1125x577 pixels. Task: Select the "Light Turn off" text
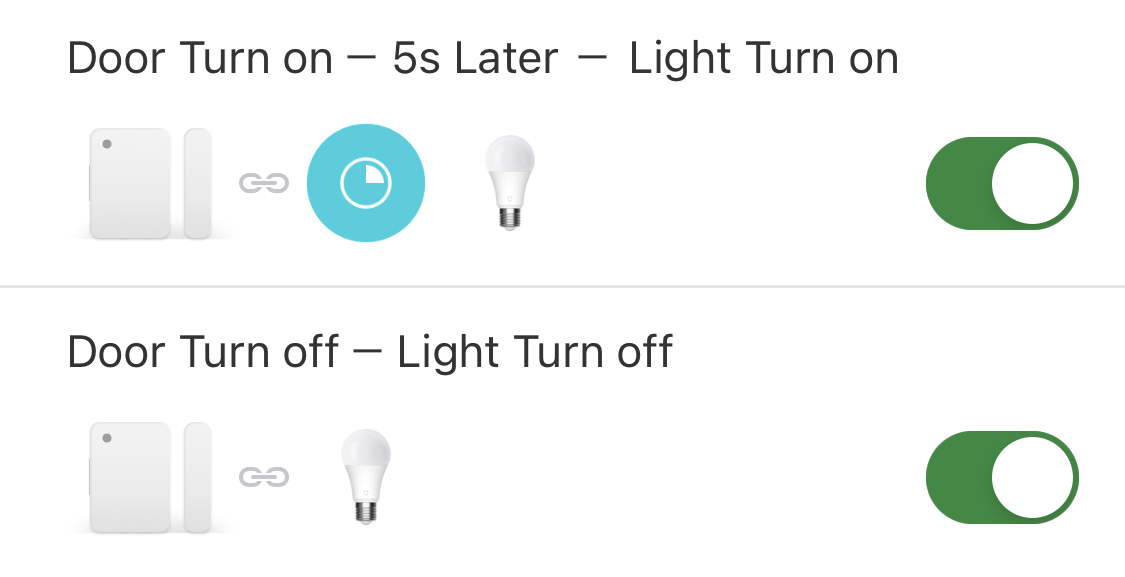[x=535, y=352]
